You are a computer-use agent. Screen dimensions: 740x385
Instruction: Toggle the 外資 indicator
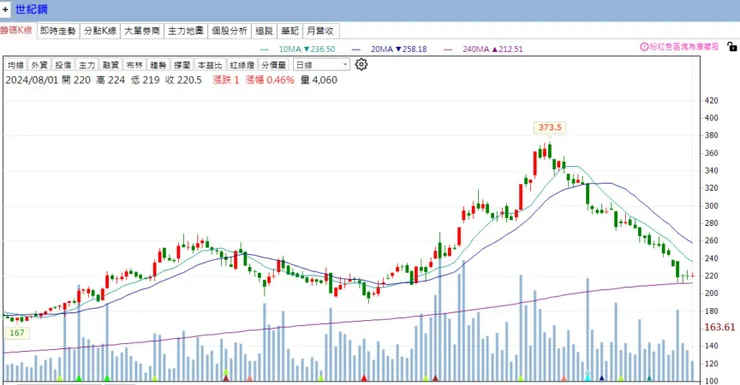39,65
